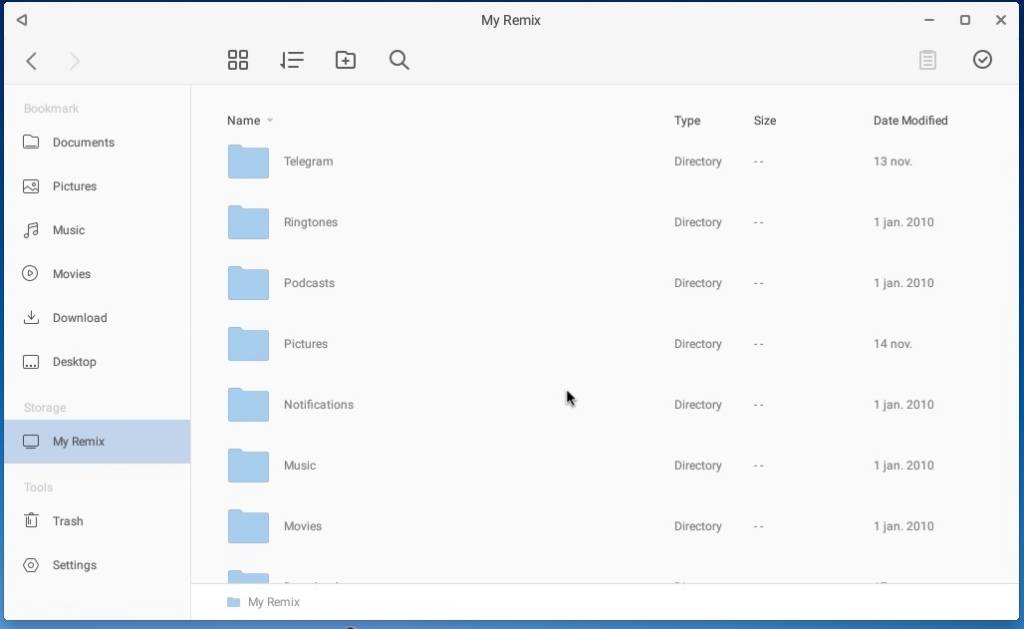
Task: Open Download from the sidebar
Action: pos(80,317)
